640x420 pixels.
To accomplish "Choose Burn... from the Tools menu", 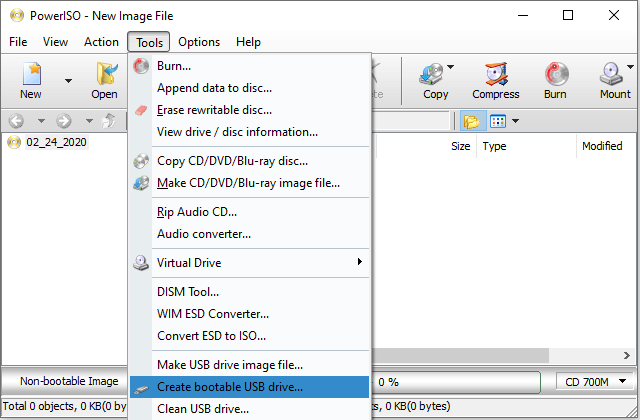I will [x=249, y=66].
